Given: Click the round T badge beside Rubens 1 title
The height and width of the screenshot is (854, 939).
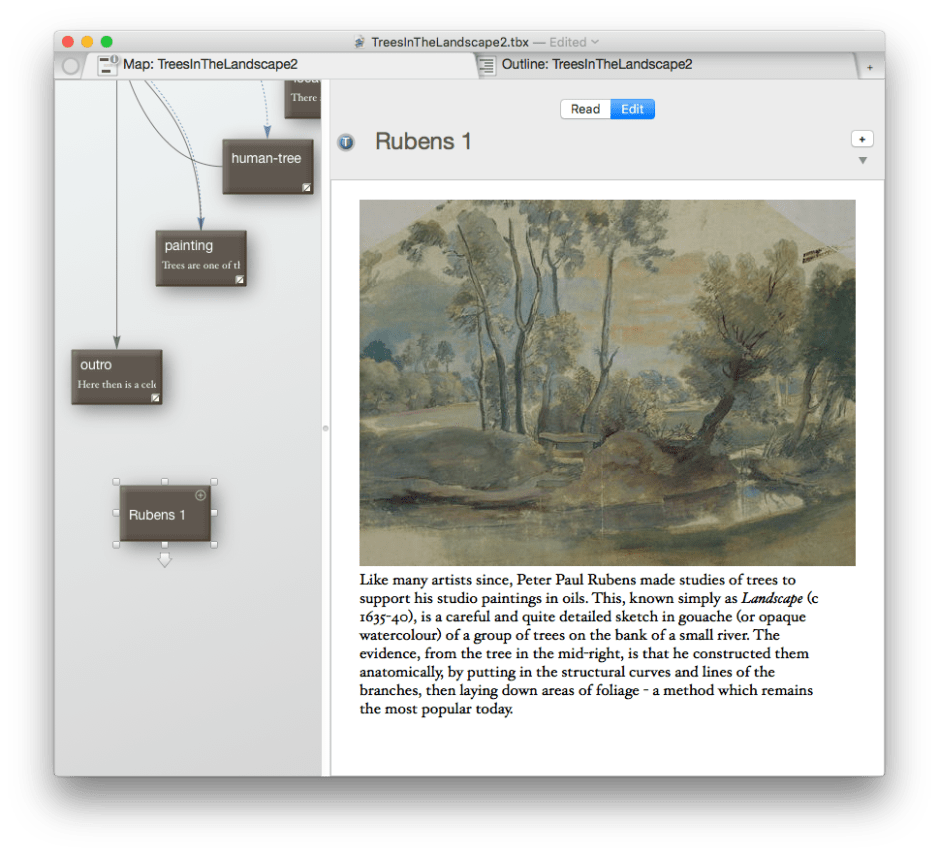Looking at the screenshot, I should click(x=346, y=142).
